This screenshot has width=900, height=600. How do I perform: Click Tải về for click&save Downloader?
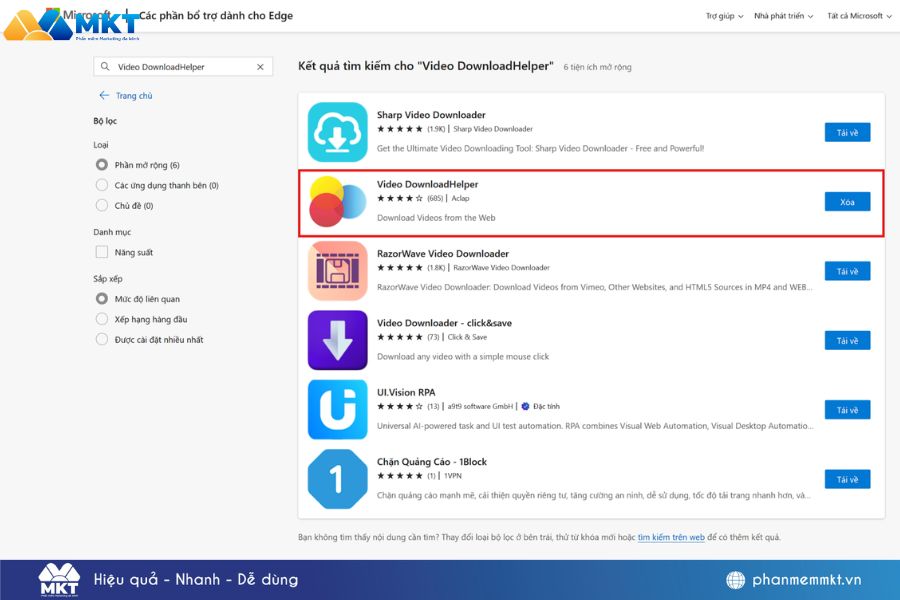tap(847, 340)
